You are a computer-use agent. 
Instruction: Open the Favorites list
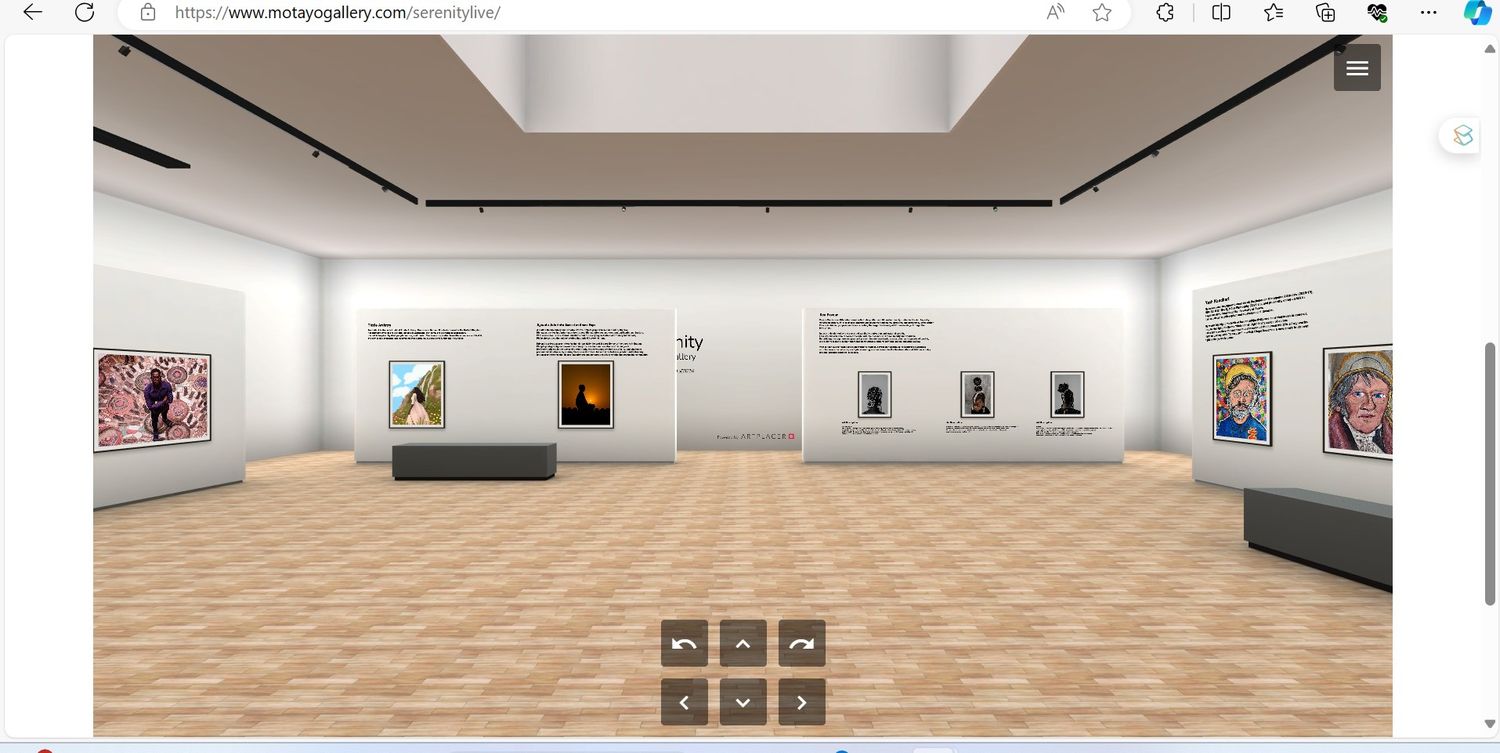coord(1273,12)
